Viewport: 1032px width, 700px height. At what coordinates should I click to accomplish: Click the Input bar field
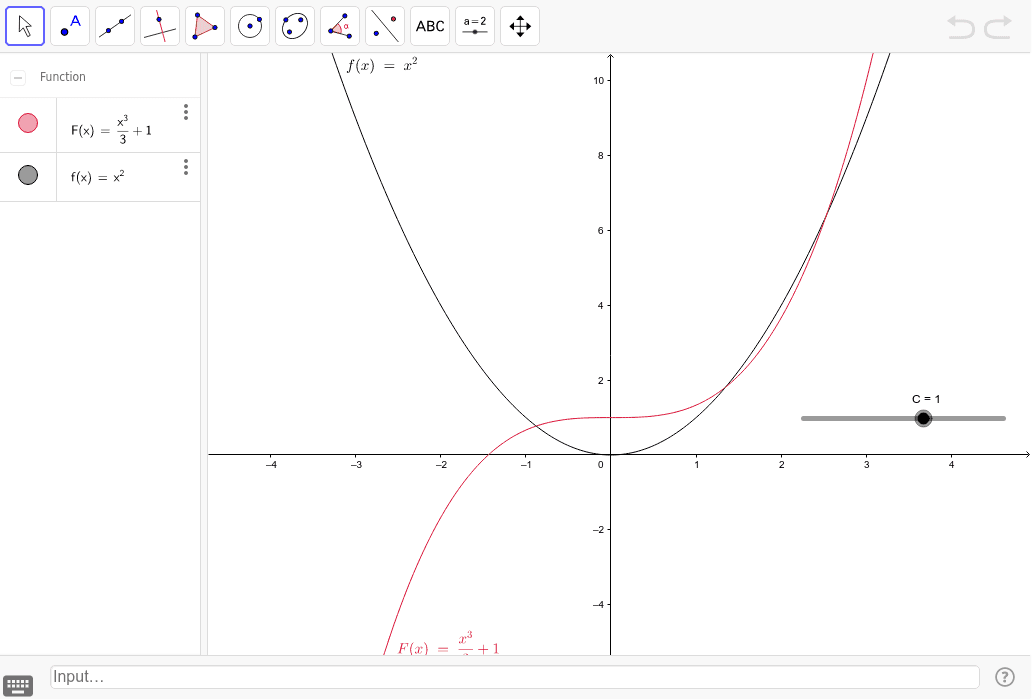515,677
